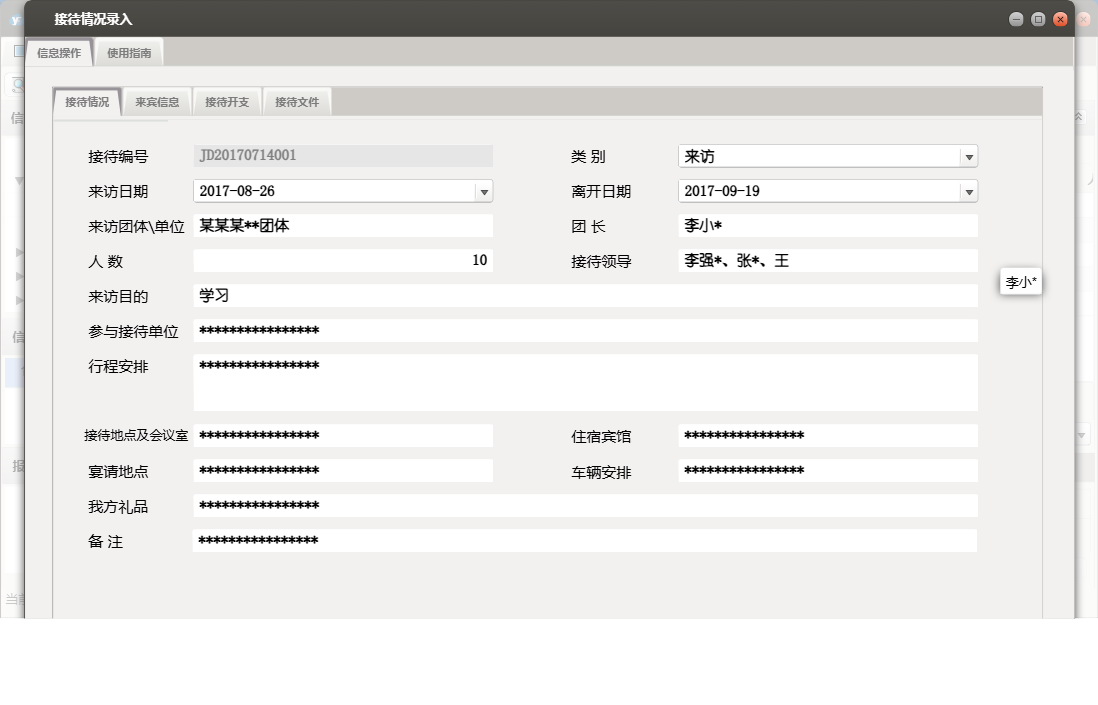Click the 接待领导 input field
The width and height of the screenshot is (1098, 705).
pos(828,260)
